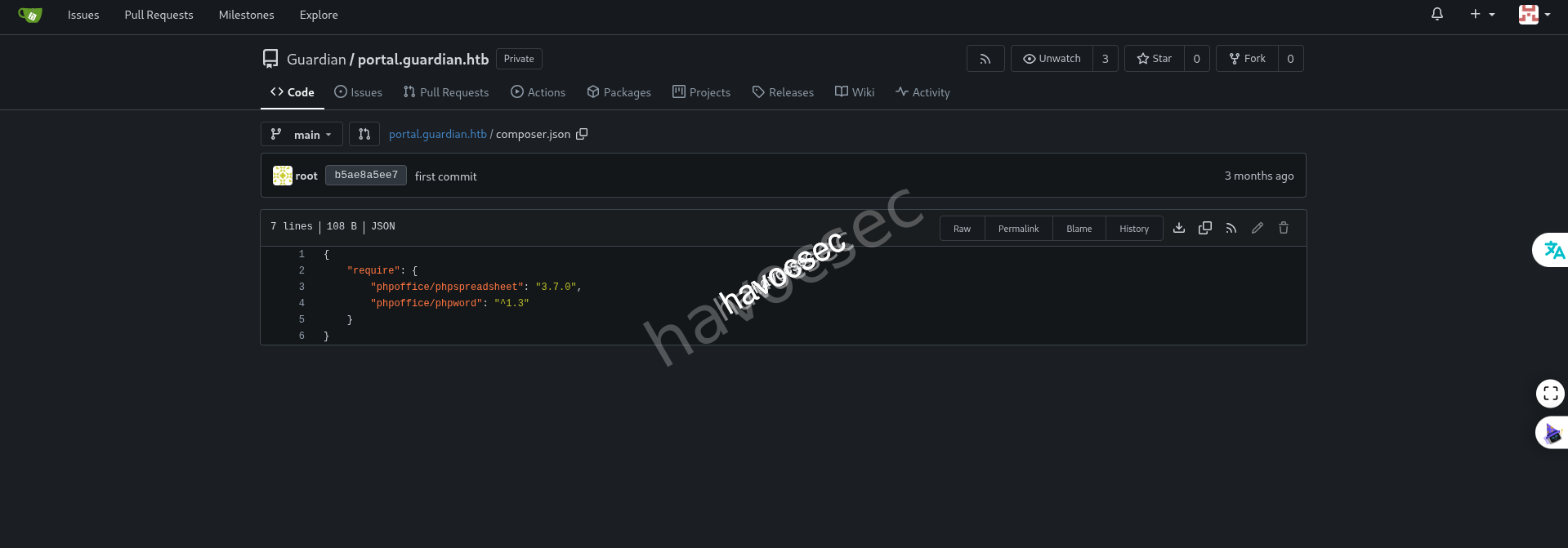Open the portal.guardian.htb repository title
The width and height of the screenshot is (1568, 548).
pyautogui.click(x=423, y=59)
